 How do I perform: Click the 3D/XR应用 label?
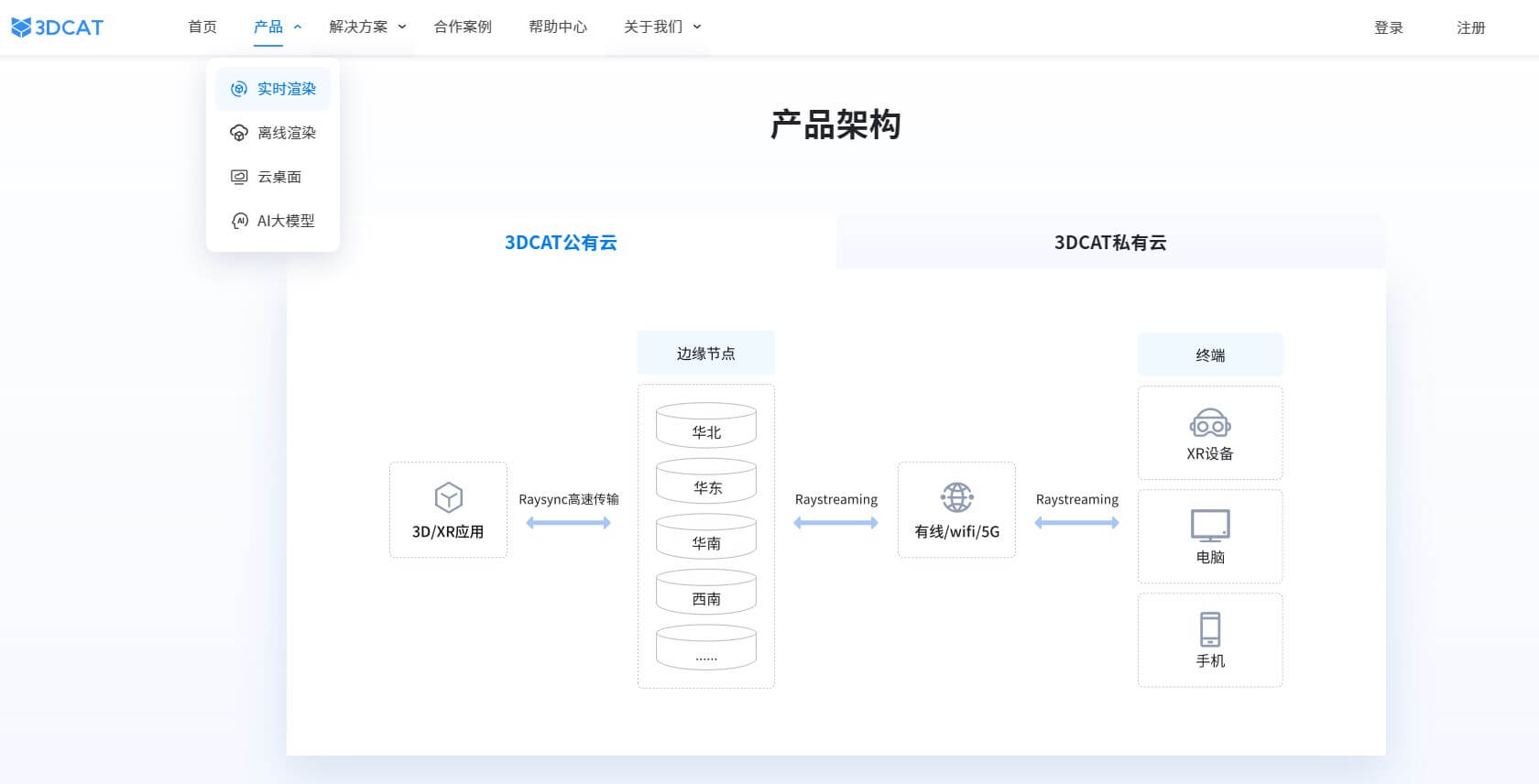(448, 531)
